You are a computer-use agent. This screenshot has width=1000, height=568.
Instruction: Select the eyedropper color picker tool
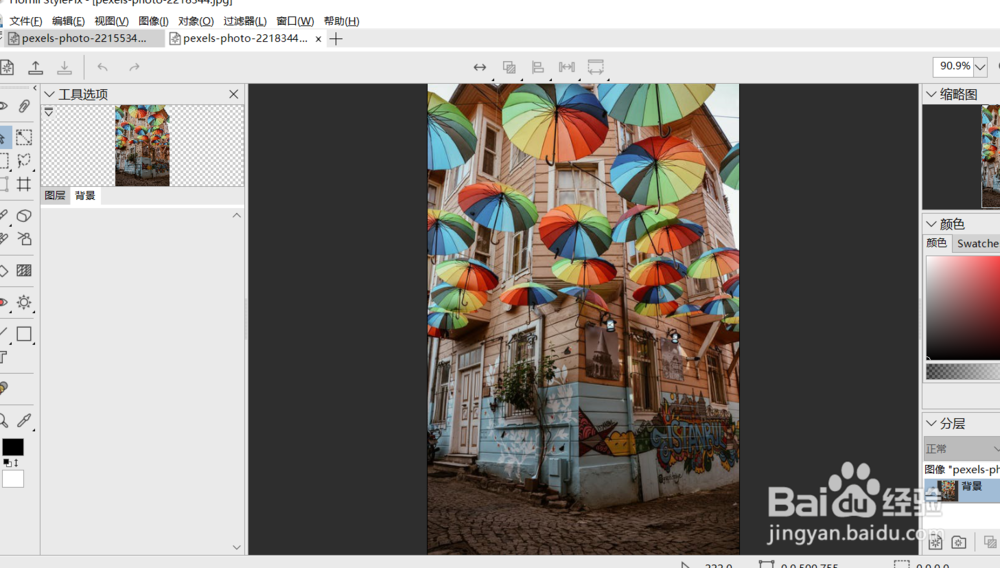click(x=24, y=419)
